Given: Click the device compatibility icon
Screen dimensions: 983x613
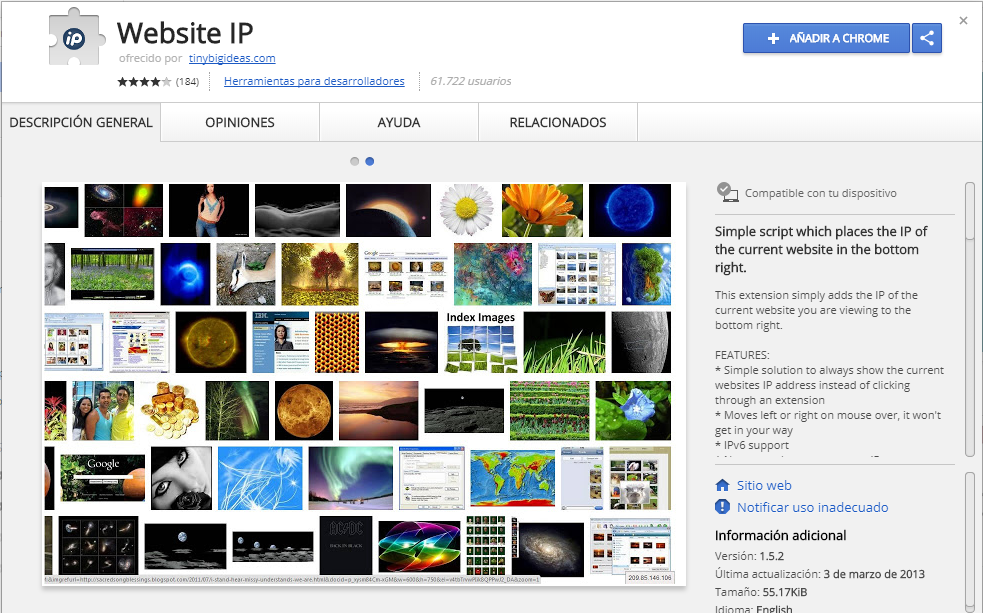Looking at the screenshot, I should (x=727, y=193).
